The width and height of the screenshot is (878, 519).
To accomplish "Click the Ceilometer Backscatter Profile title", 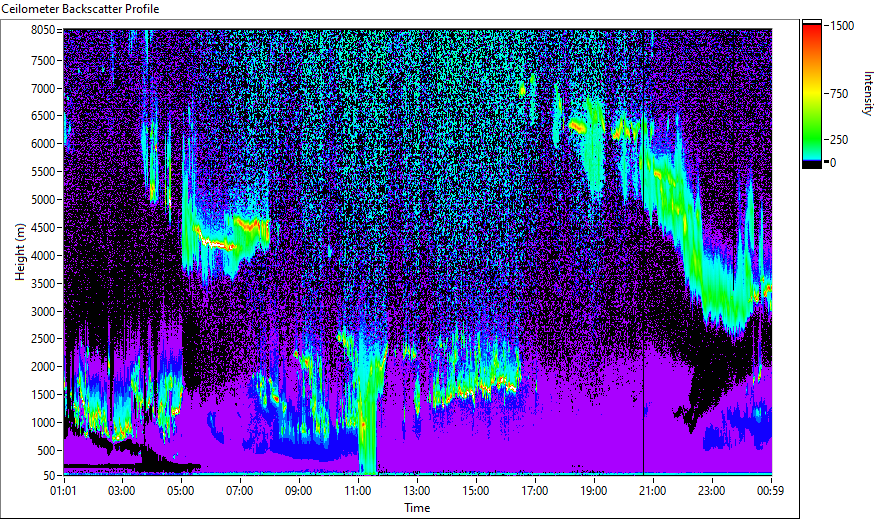I will (x=80, y=9).
